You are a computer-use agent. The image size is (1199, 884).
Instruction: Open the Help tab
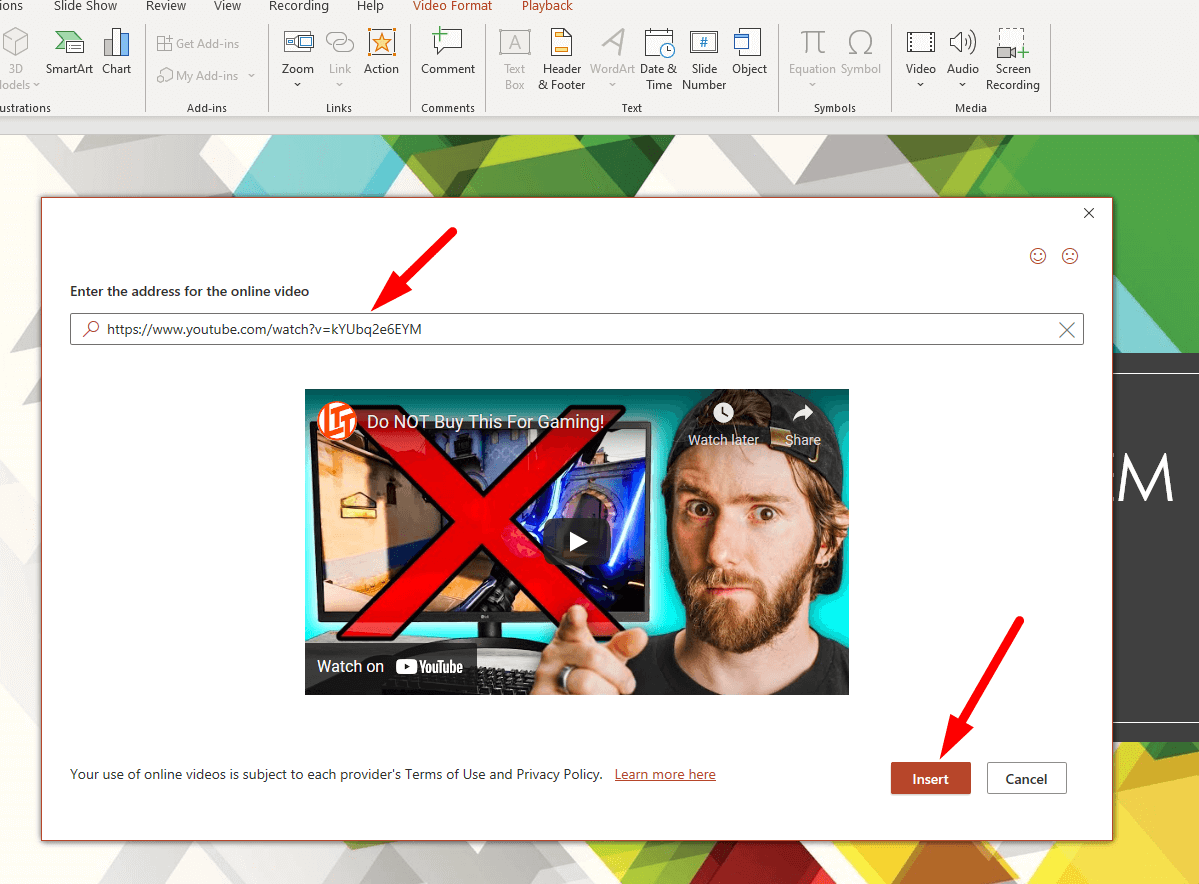370,6
